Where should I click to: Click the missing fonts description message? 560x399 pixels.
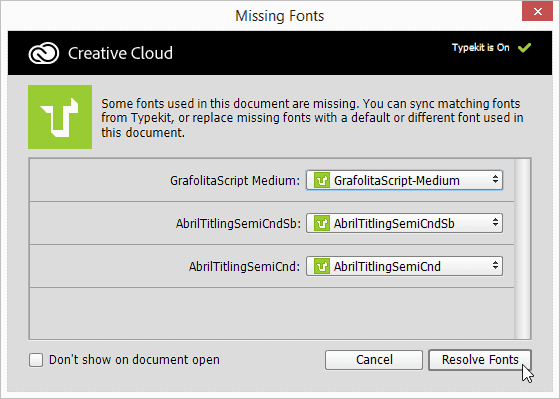(312, 118)
